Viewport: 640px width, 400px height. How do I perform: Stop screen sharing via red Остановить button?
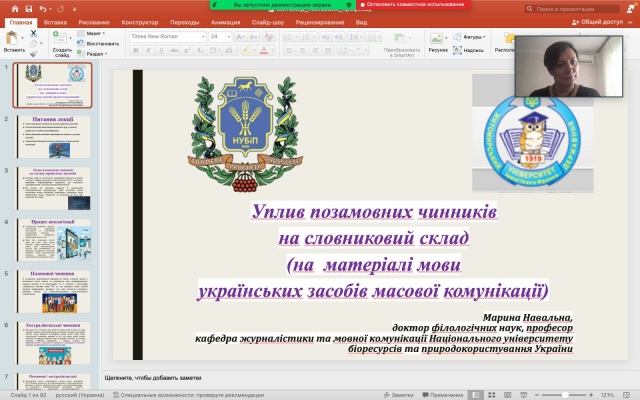(x=402, y=5)
